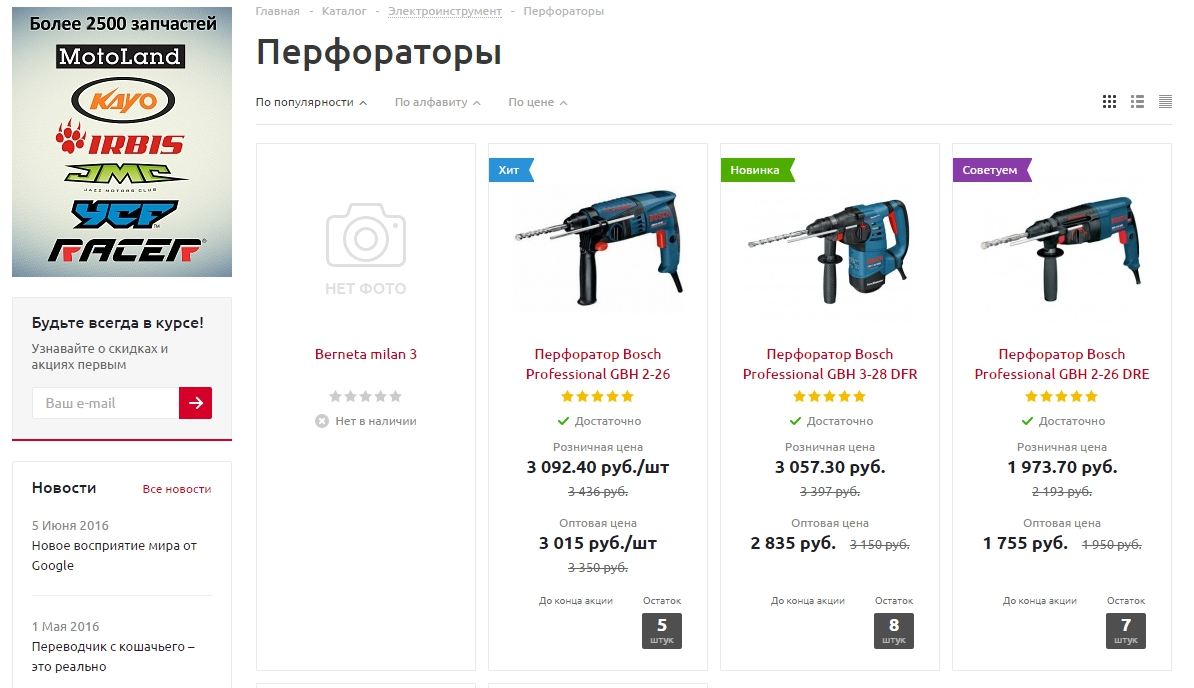Open Каталог breadcrumb link
1194x688 pixels.
tap(344, 11)
